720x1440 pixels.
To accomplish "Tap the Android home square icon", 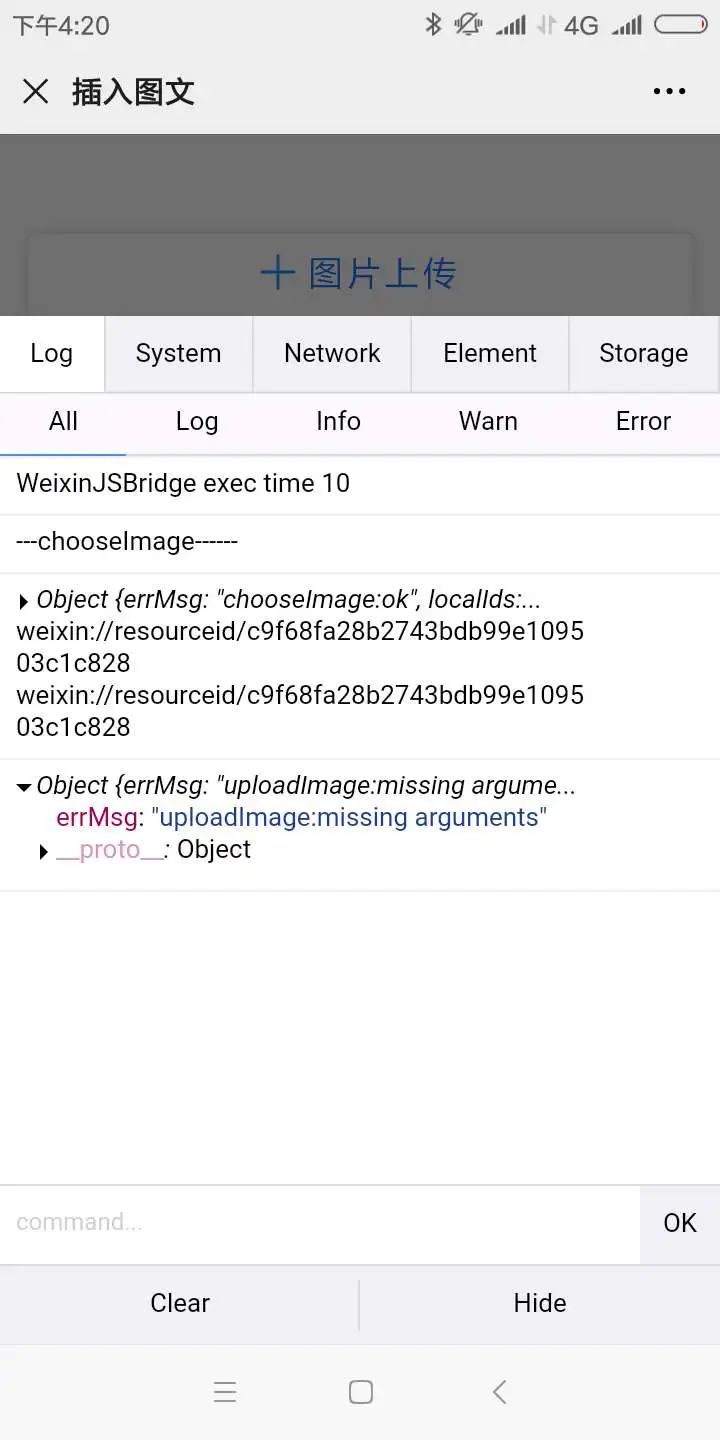I will click(x=361, y=1391).
